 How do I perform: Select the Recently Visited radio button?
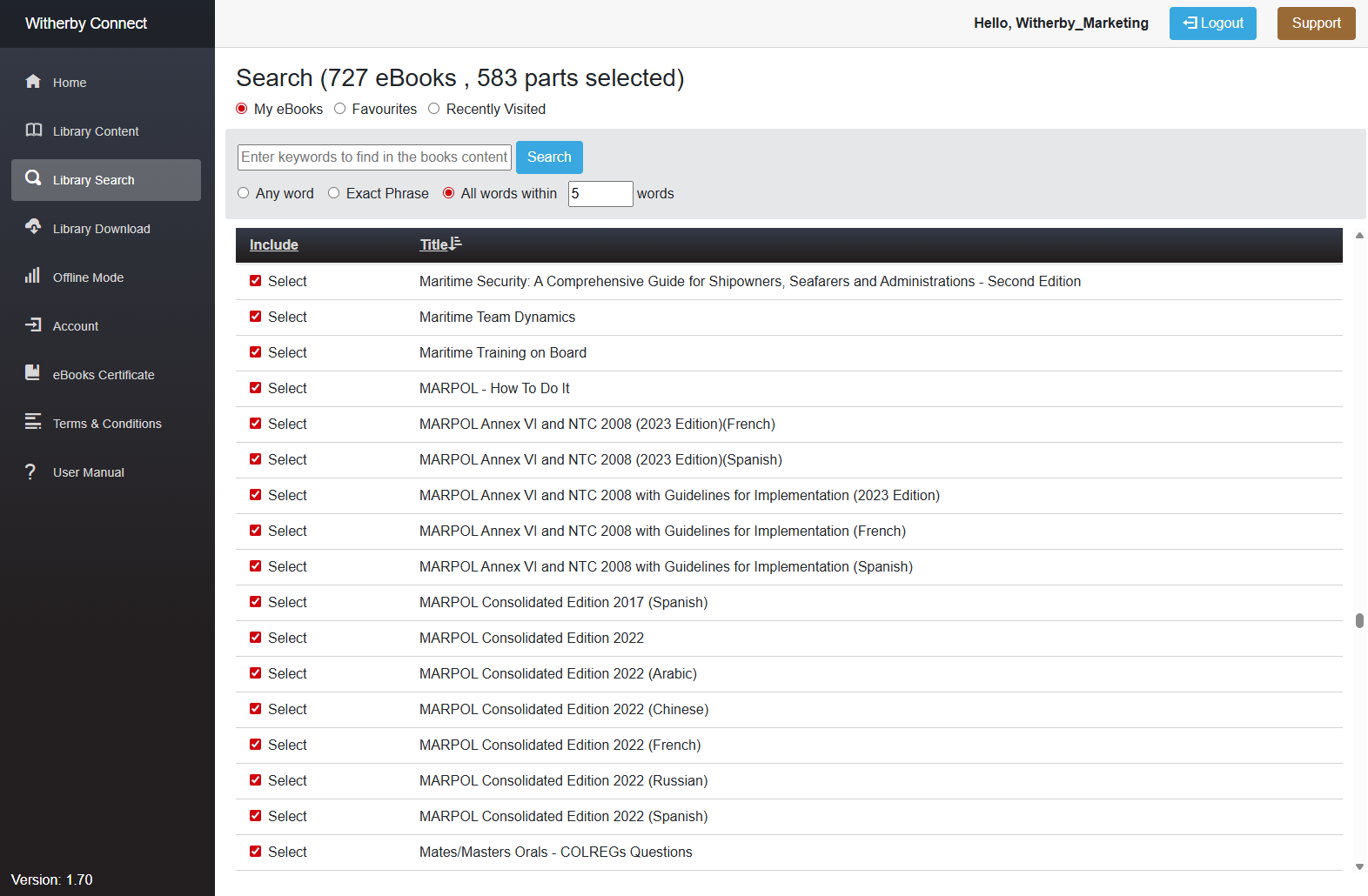click(433, 109)
